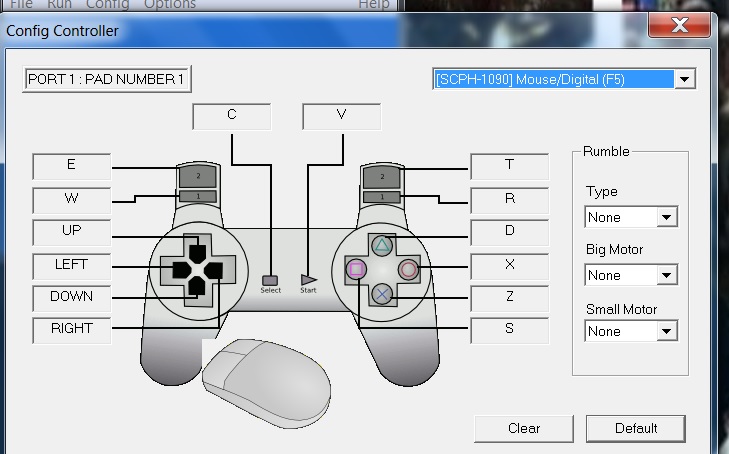
Task: Click the Start button on the controller
Action: pyautogui.click(x=309, y=280)
